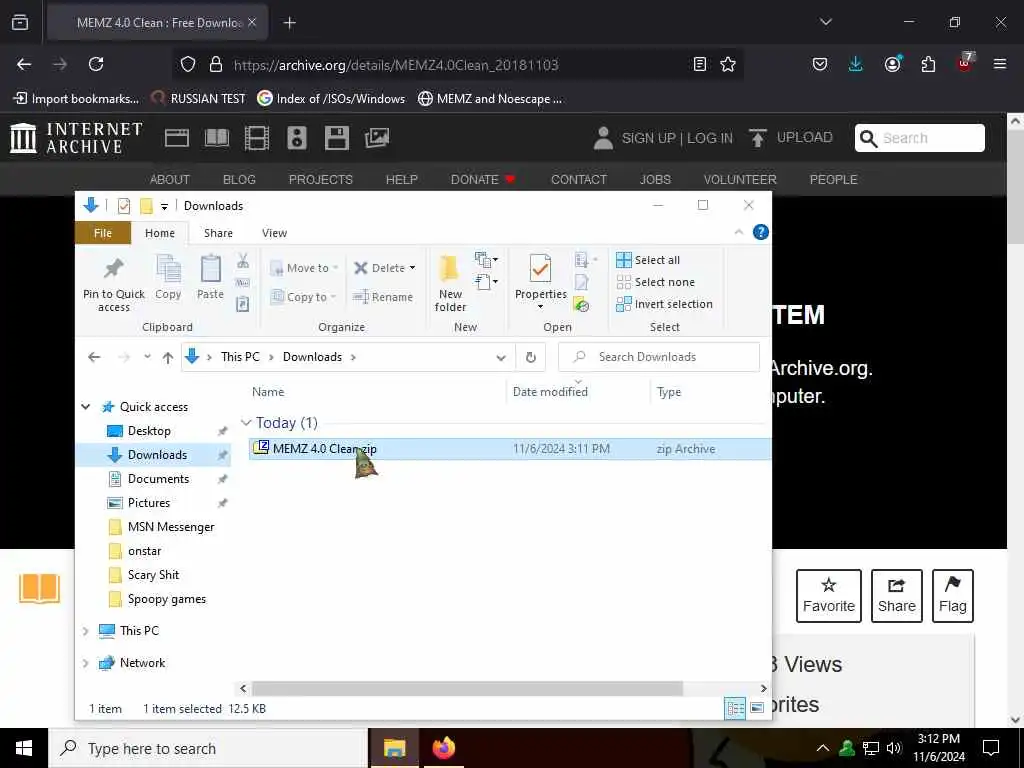Open Internet Archive audio speaker icon
1024x768 pixels.
click(296, 138)
